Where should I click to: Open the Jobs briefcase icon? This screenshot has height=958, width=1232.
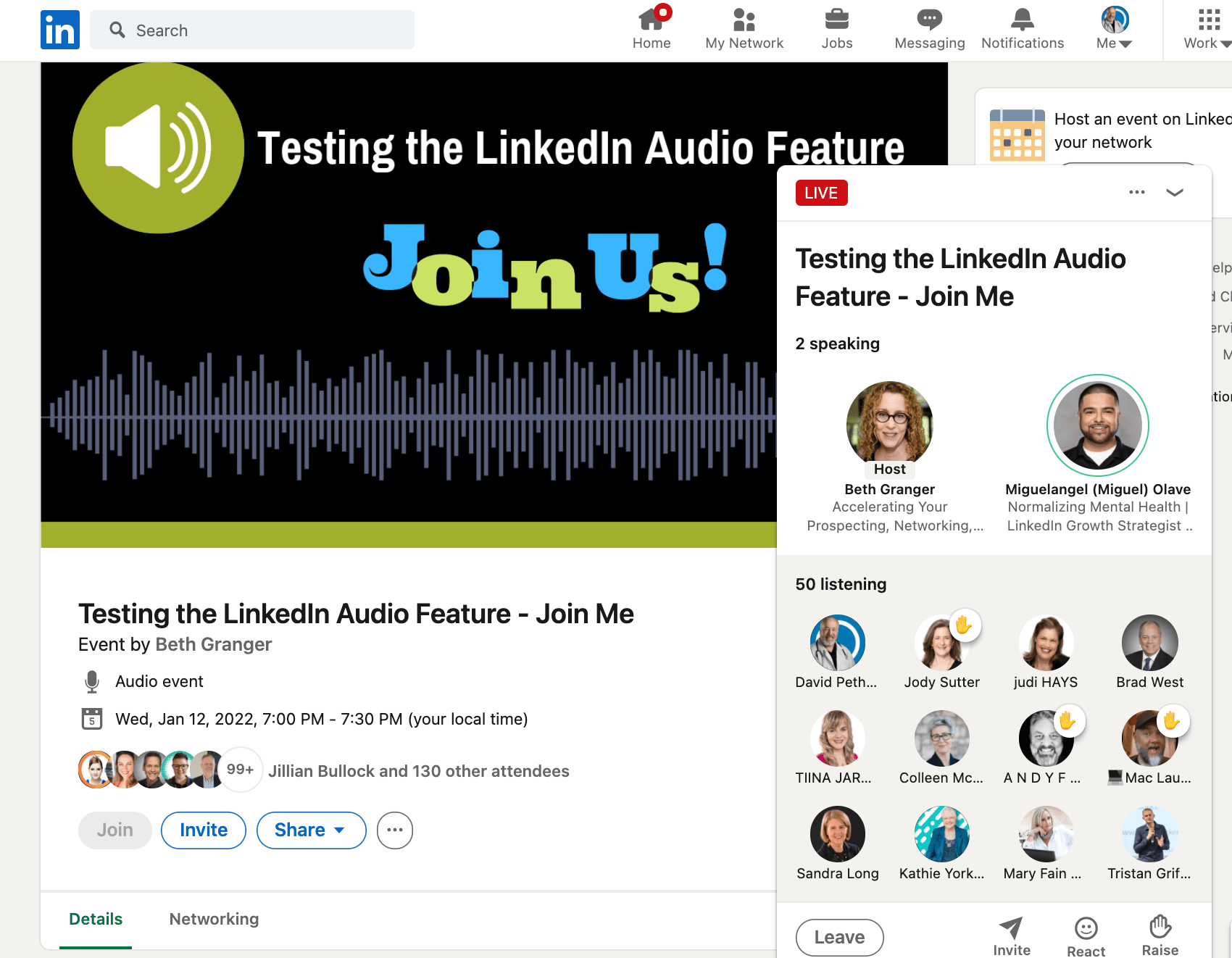837,20
